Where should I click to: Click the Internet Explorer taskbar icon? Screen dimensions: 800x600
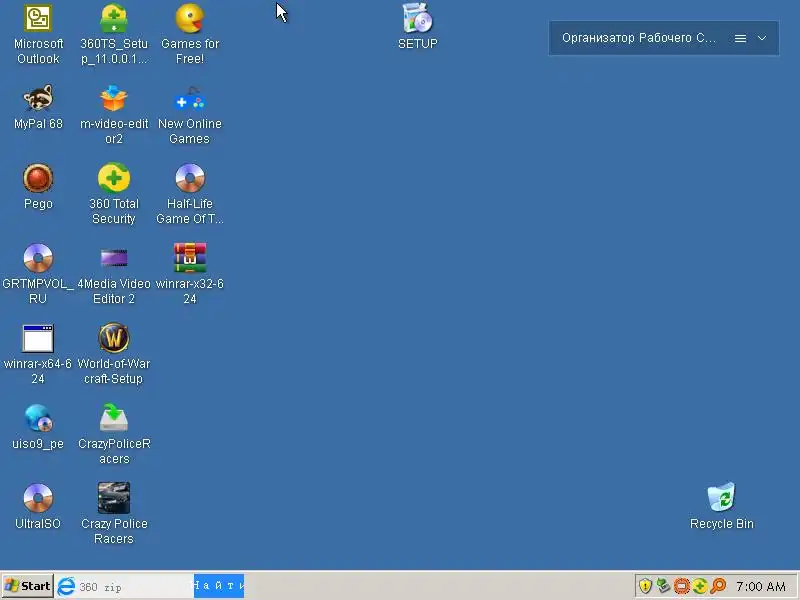66,586
